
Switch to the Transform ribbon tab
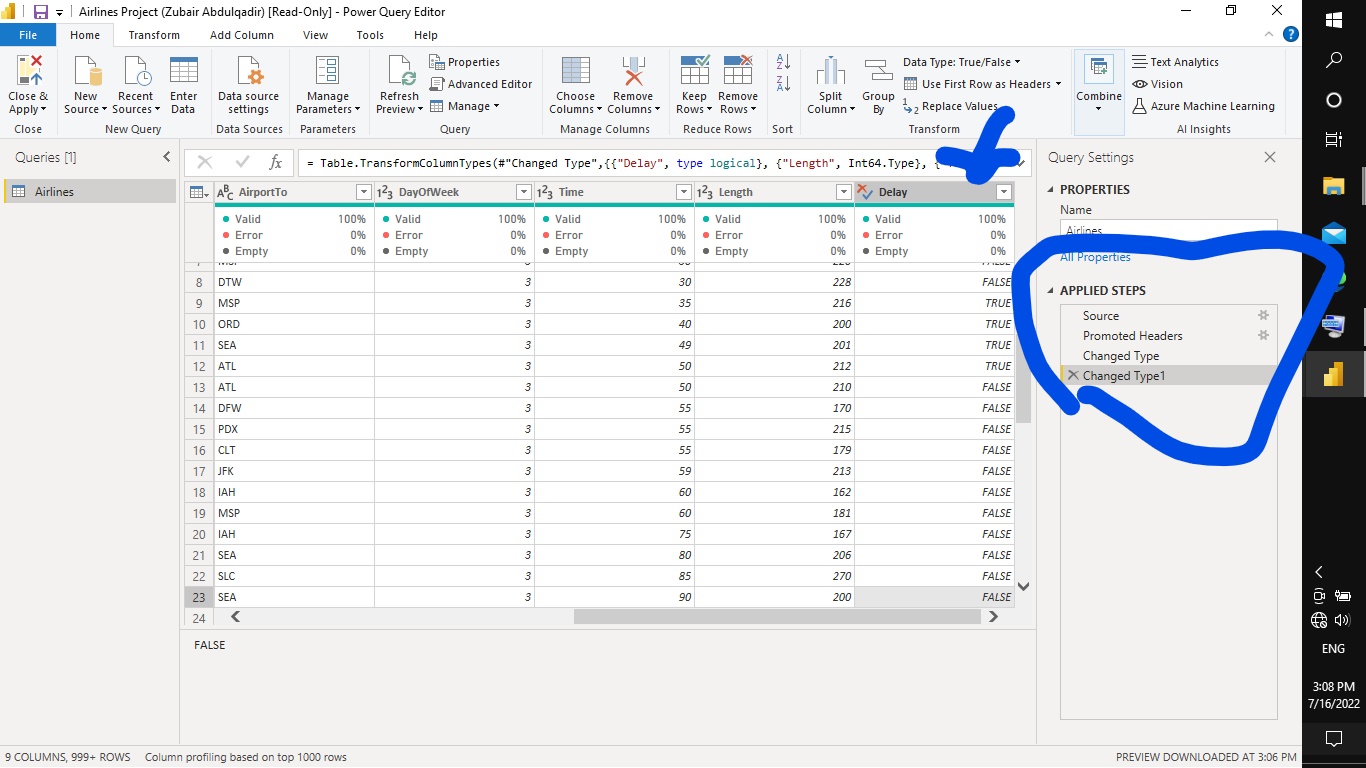[154, 34]
